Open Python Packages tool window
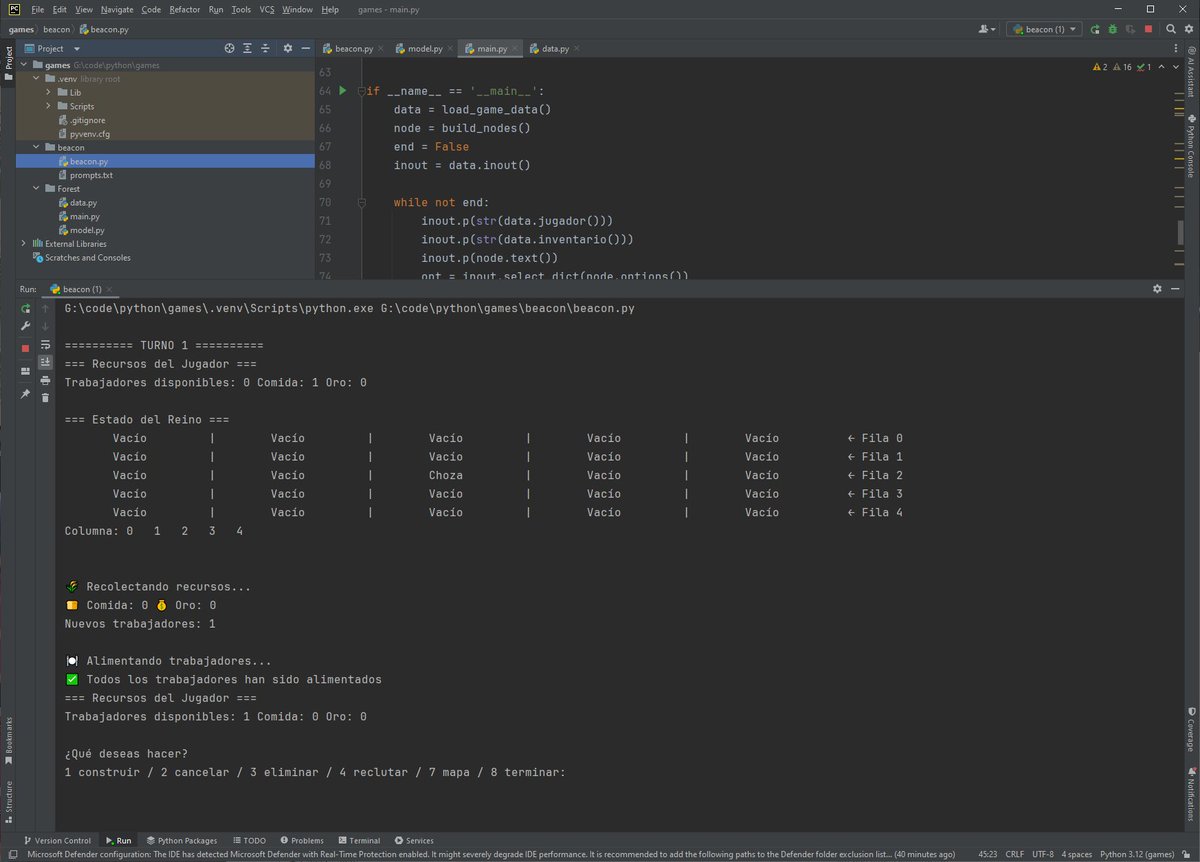Viewport: 1200px width, 862px height. point(181,841)
